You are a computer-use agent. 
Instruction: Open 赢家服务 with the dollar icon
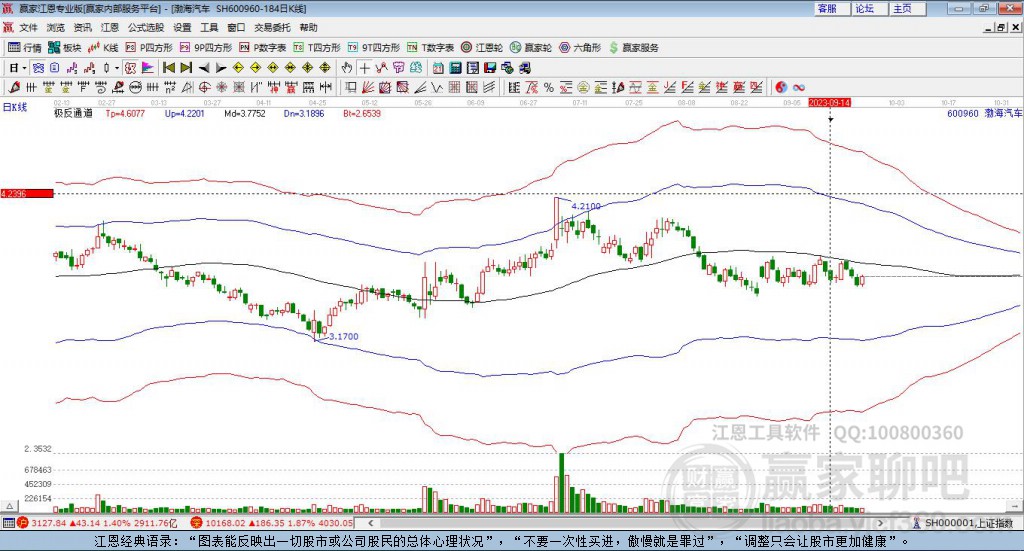tap(633, 48)
